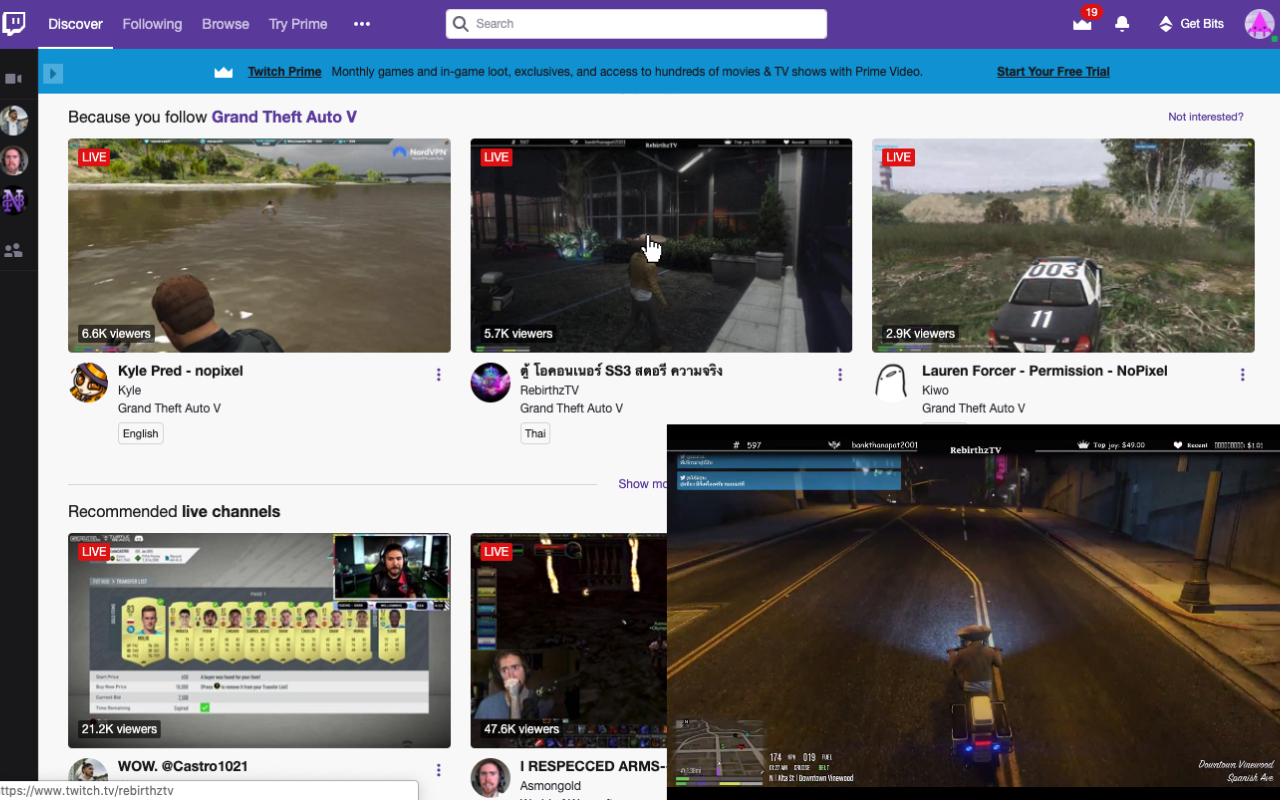
Task: Click the Not interested? link
Action: click(x=1206, y=117)
